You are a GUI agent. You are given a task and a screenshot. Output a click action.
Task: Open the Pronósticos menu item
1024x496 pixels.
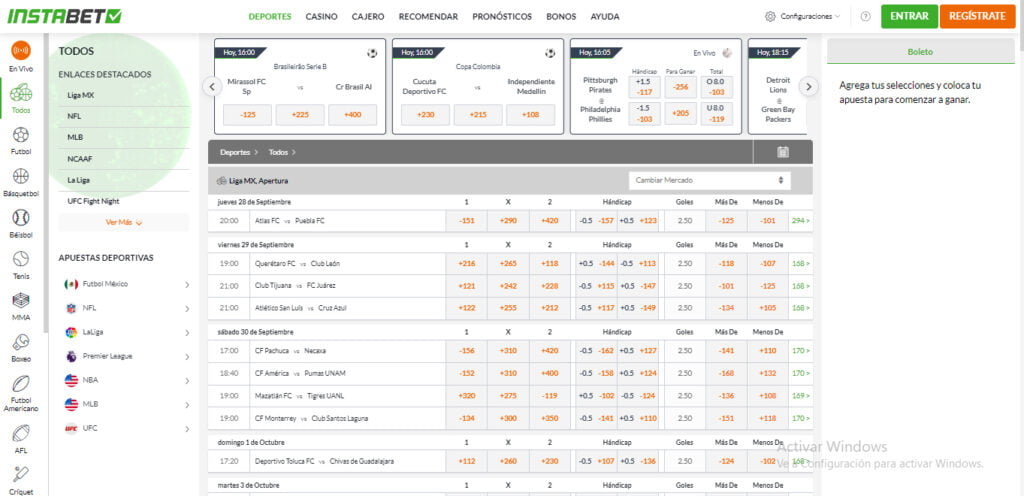[x=502, y=17]
